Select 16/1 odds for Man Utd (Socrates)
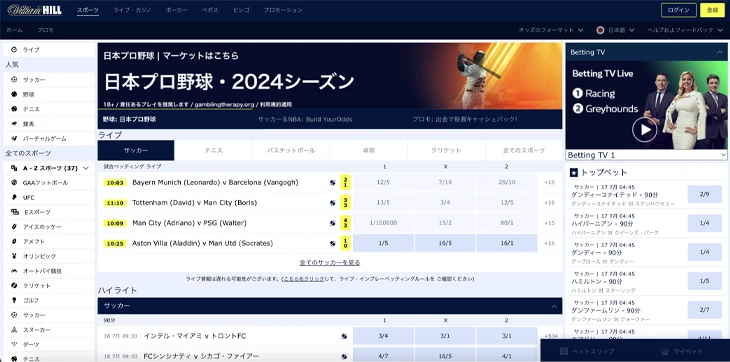The height and width of the screenshot is (362, 730). pos(507,243)
